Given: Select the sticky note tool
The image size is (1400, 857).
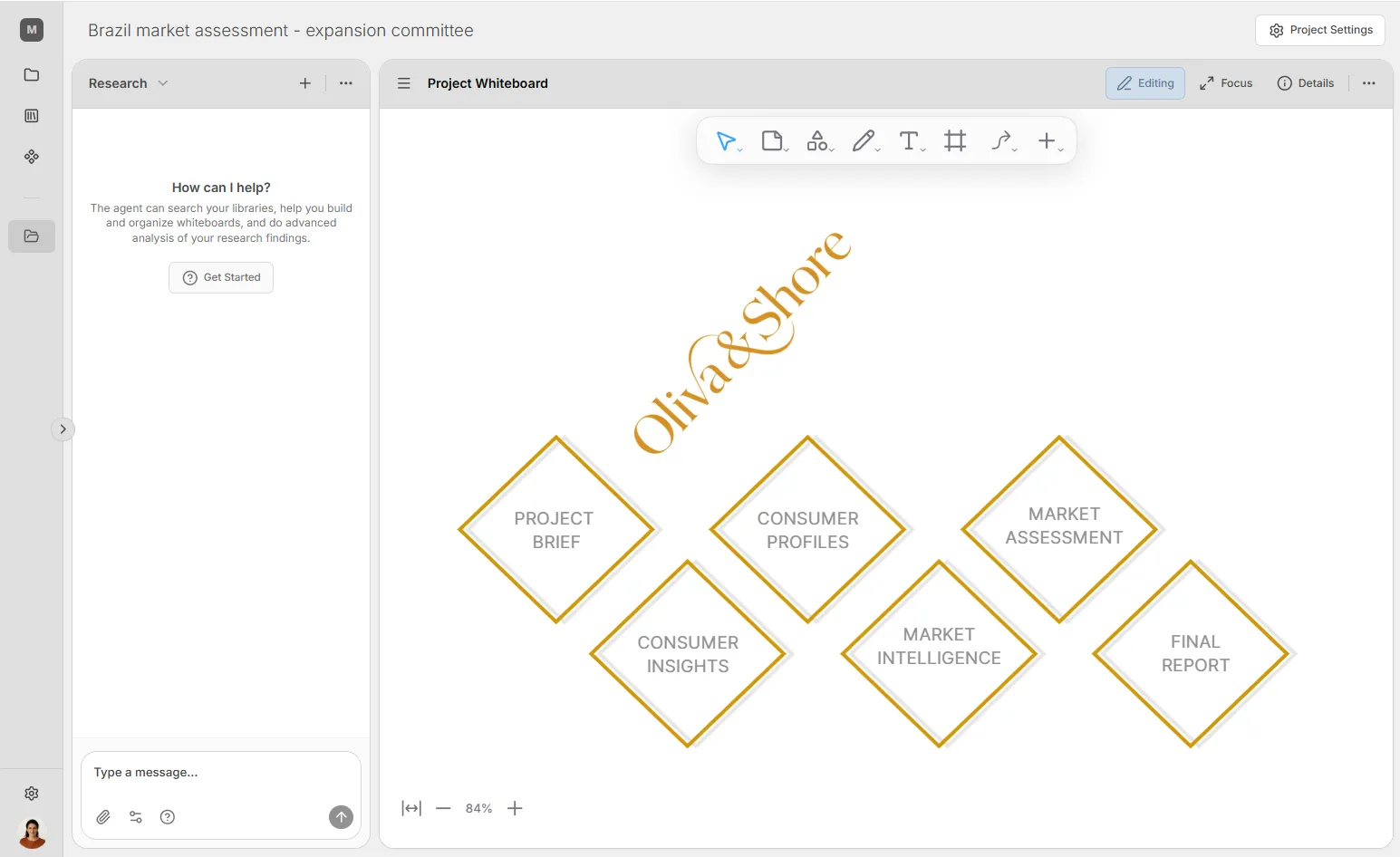Looking at the screenshot, I should click(x=772, y=140).
